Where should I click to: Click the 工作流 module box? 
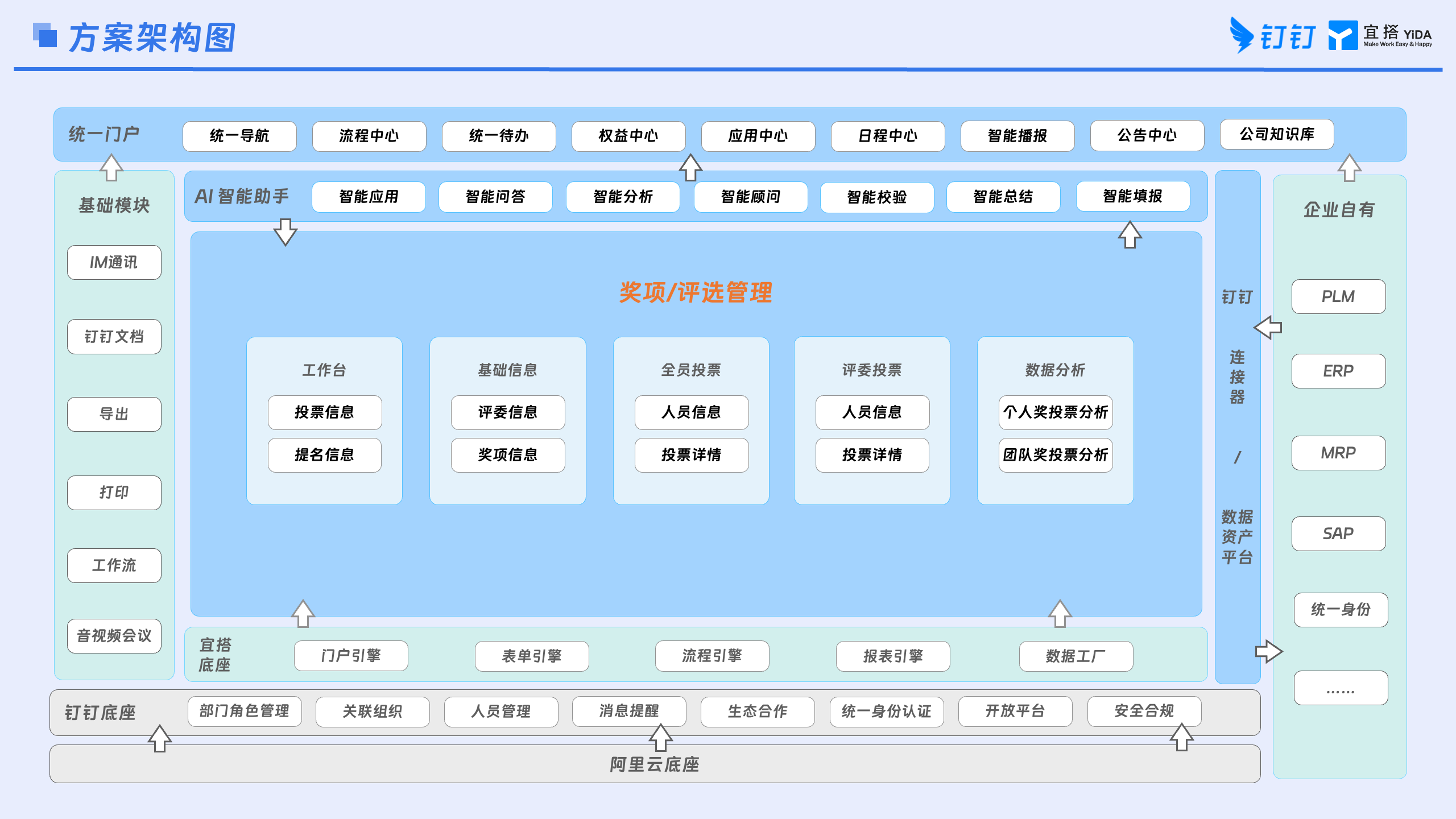tap(114, 565)
